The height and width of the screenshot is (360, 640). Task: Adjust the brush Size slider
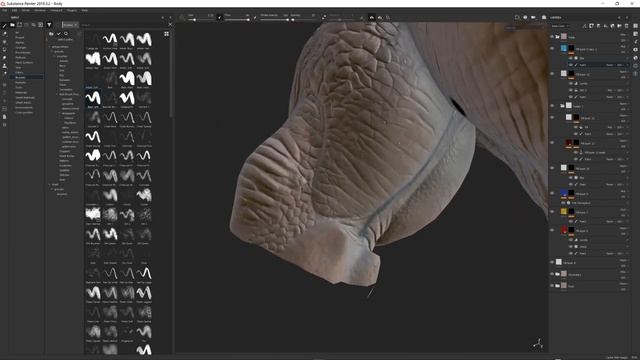201,20
